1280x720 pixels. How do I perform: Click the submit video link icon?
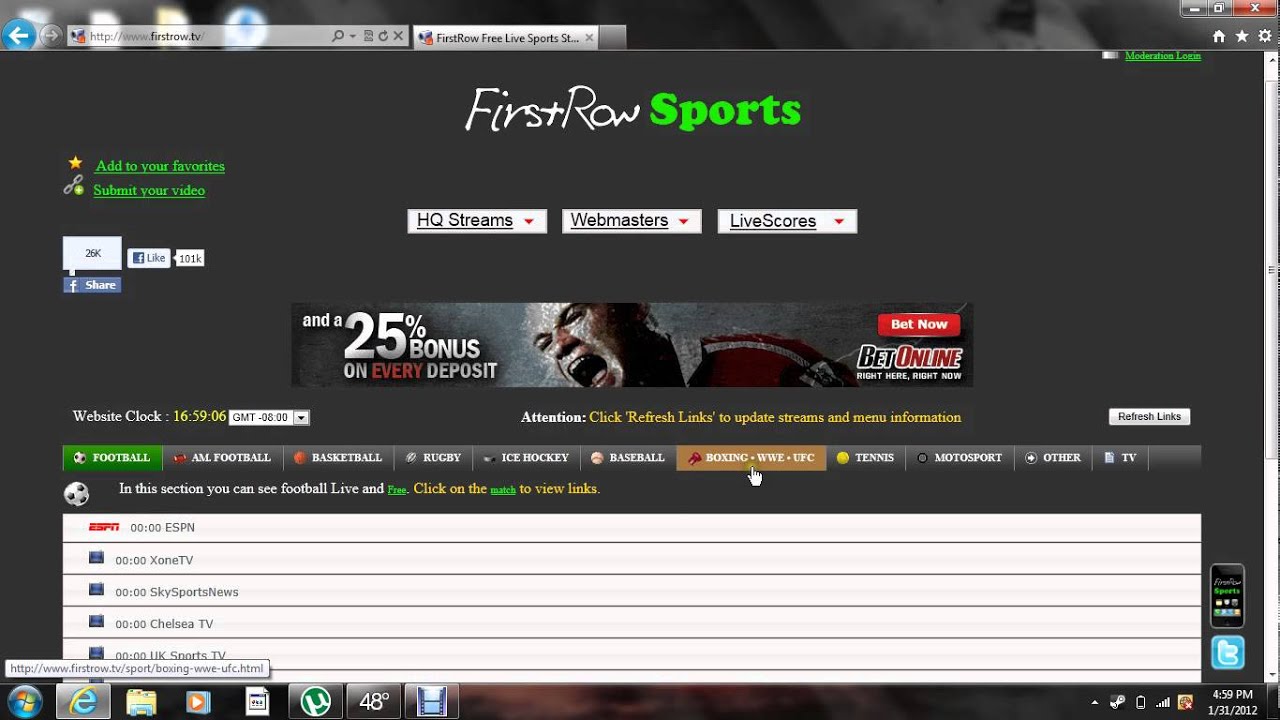tap(74, 186)
